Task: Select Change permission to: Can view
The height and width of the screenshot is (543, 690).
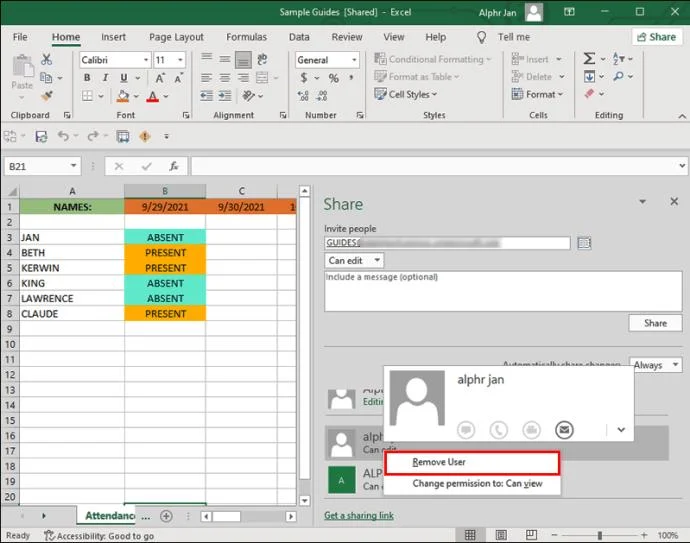Action: (x=472, y=484)
